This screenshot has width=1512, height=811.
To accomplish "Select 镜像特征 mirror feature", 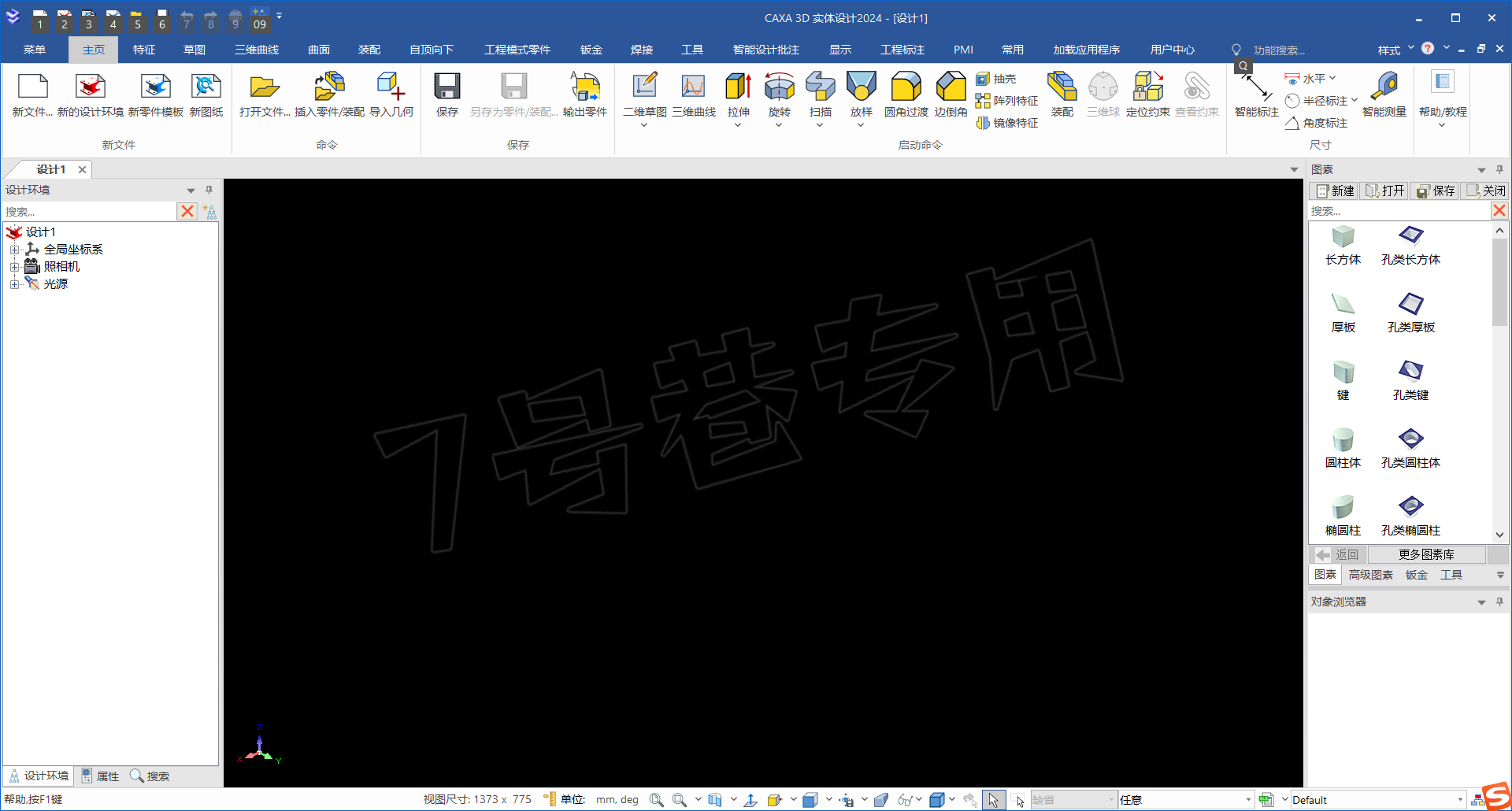I will point(1006,123).
